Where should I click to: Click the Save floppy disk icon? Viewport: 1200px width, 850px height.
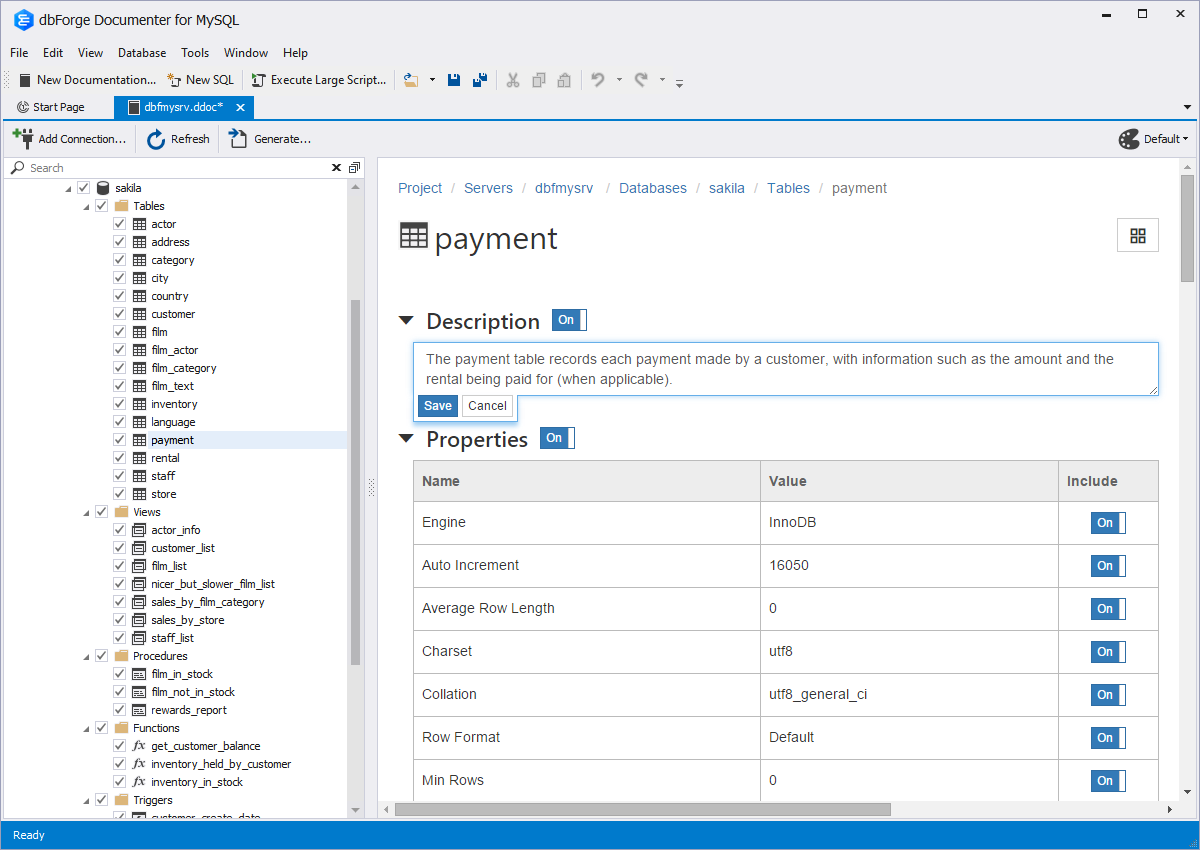454,80
